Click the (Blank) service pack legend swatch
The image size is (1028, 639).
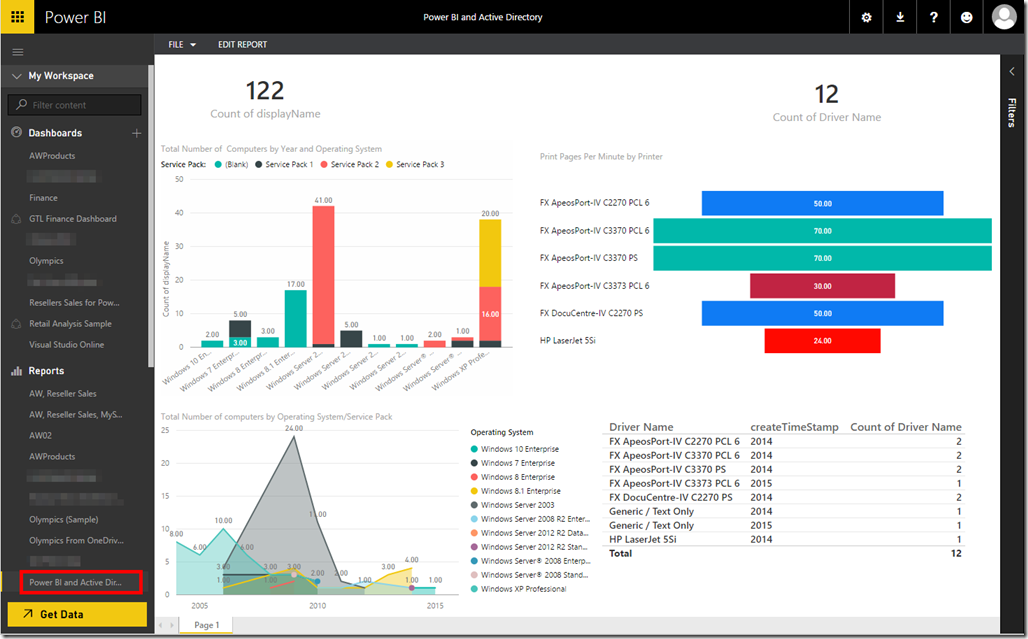[218, 165]
